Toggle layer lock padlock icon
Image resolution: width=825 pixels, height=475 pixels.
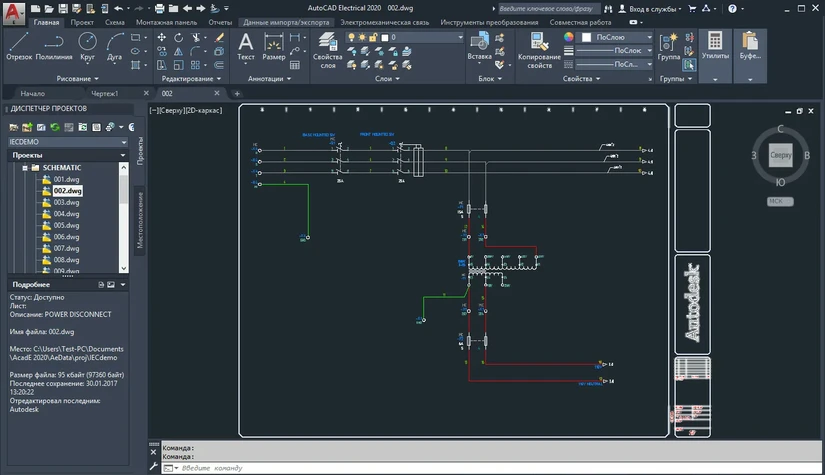[x=373, y=37]
